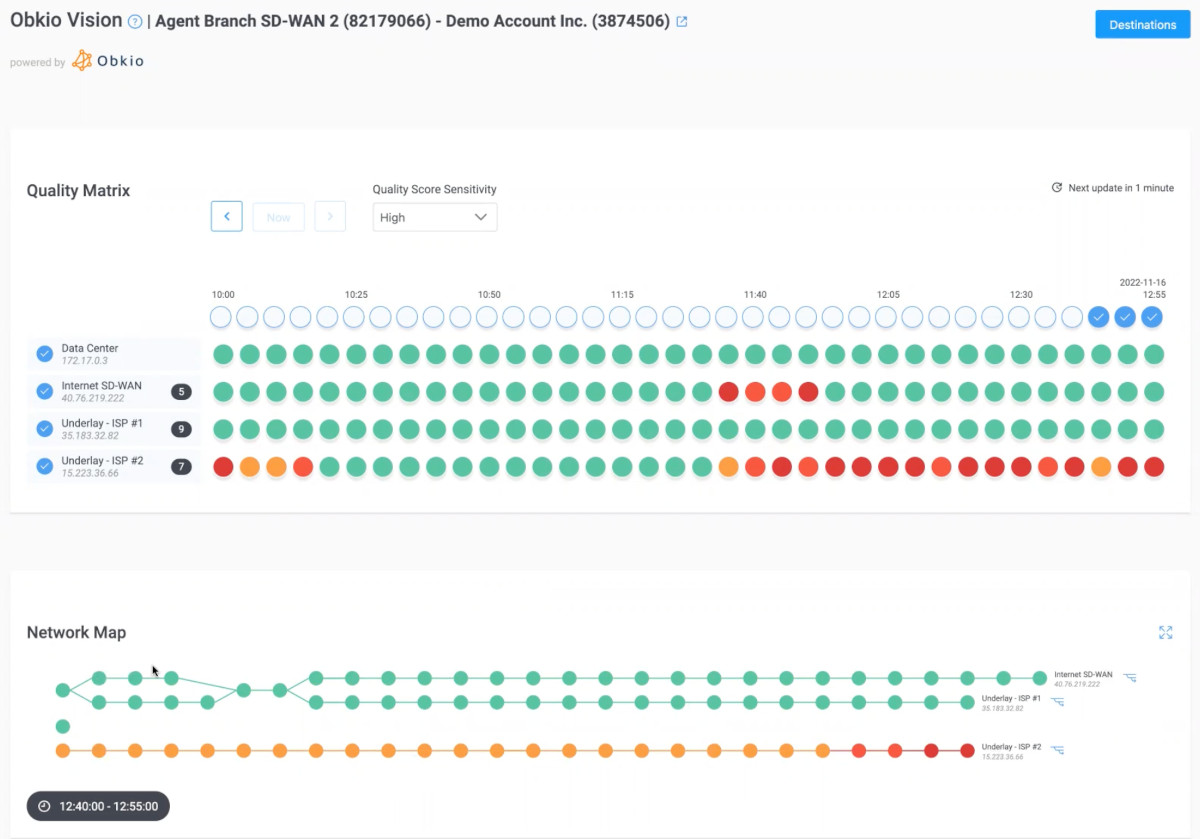This screenshot has height=839, width=1200.
Task: Open help via the Obkio Vision question mark icon
Action: pos(135,20)
